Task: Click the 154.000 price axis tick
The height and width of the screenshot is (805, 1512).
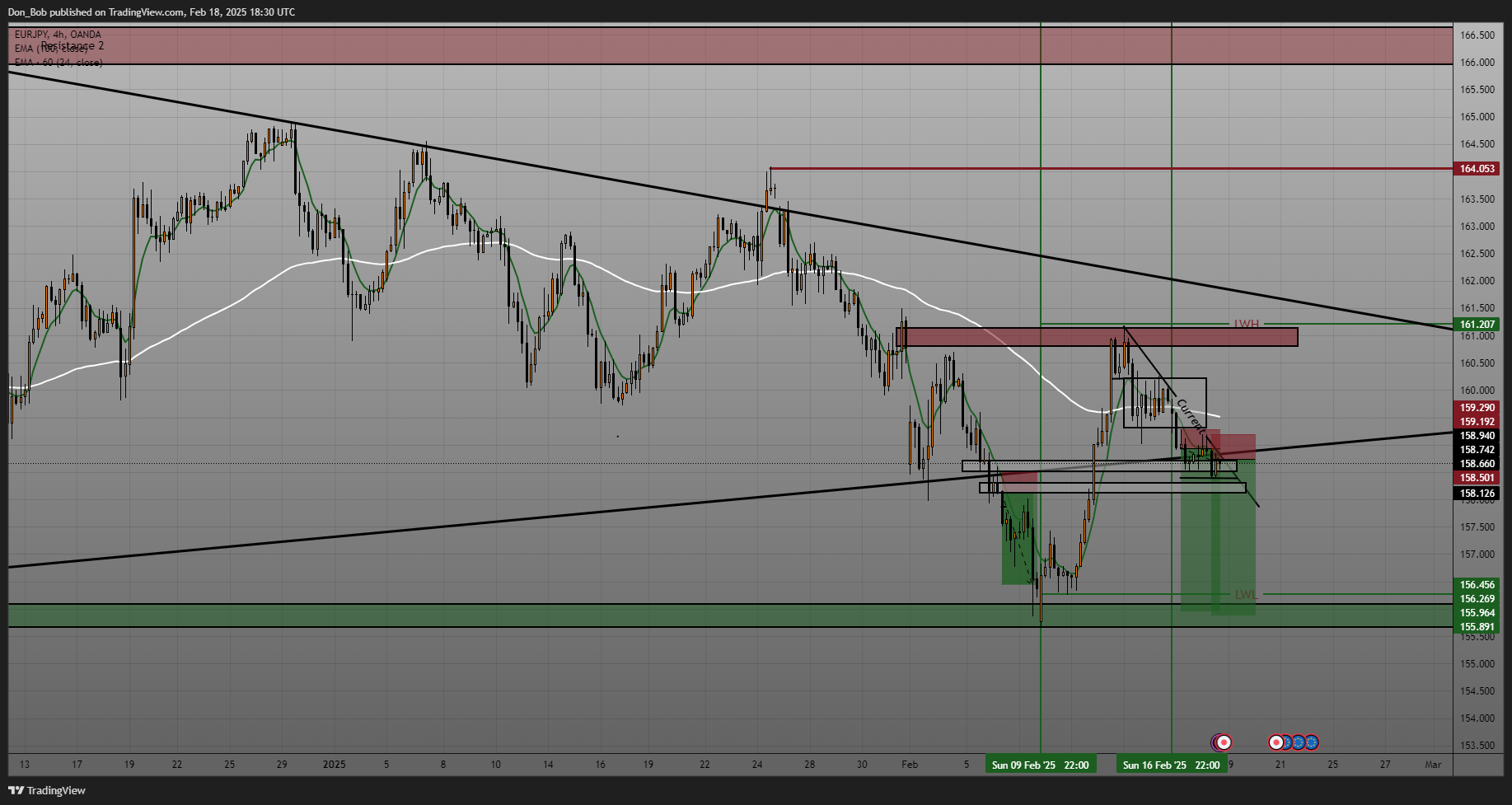Action: [x=1477, y=718]
